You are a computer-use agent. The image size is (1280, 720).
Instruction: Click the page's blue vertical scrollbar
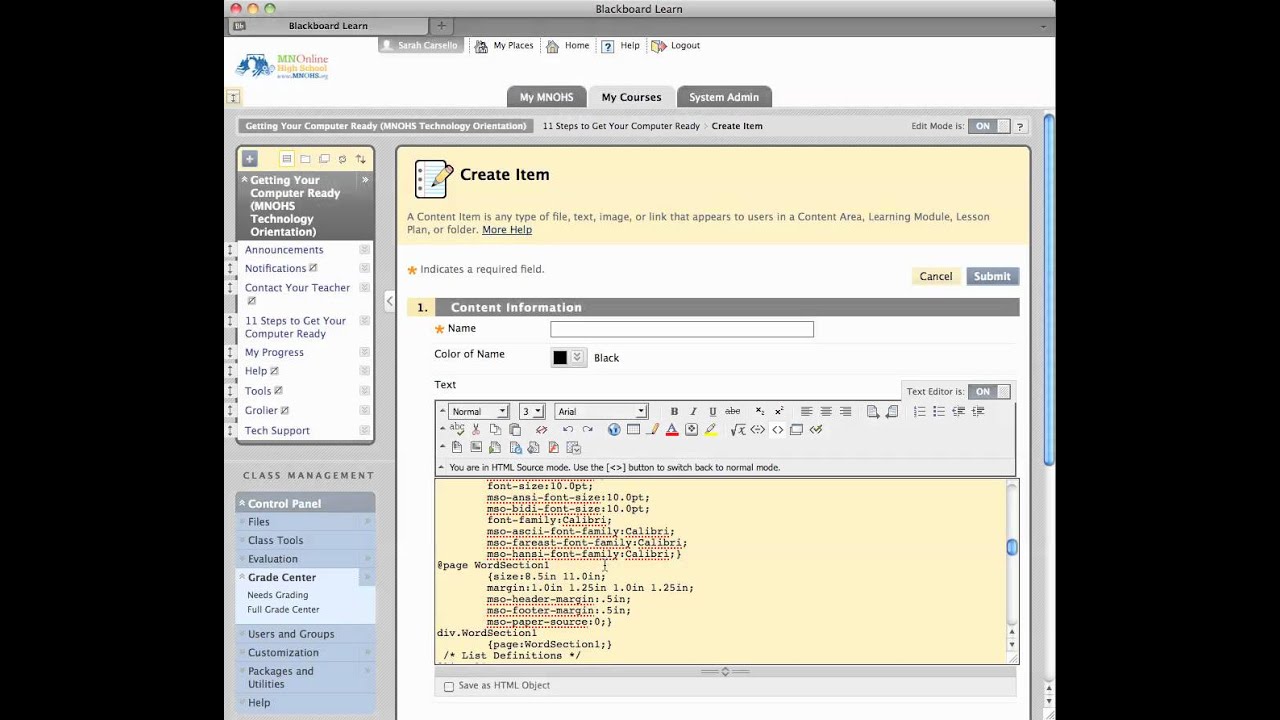[x=1049, y=290]
